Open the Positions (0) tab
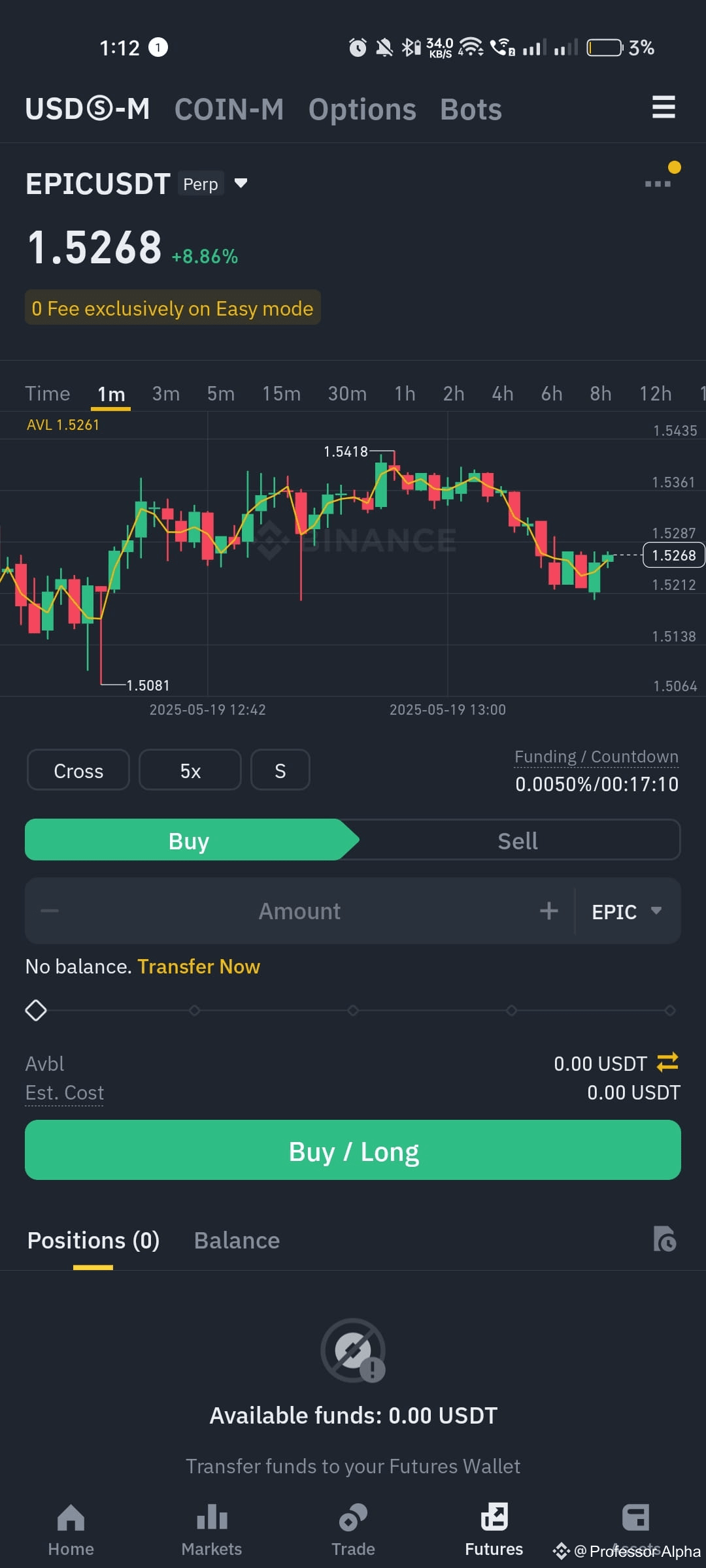Image resolution: width=706 pixels, height=1568 pixels. 93,1240
